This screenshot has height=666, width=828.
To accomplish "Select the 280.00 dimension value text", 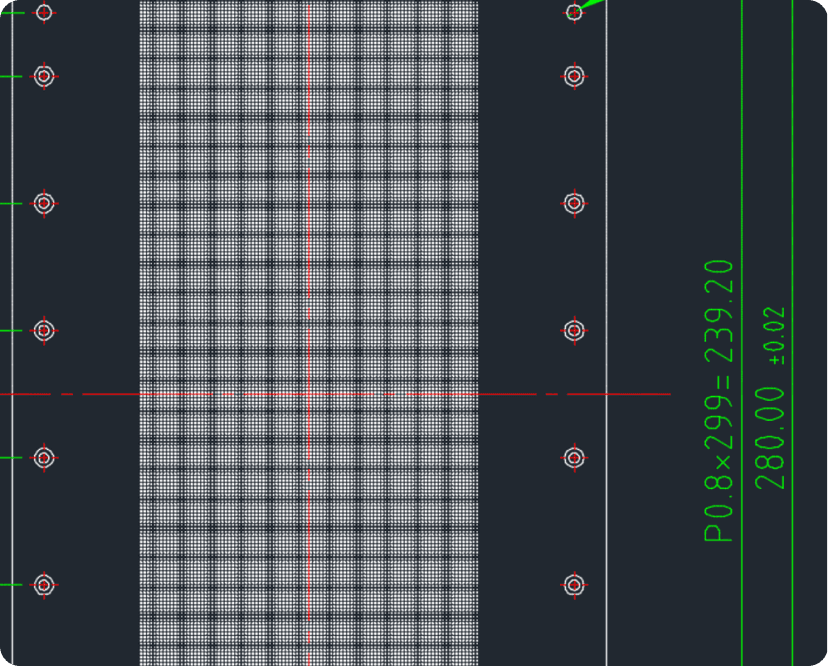I will click(x=770, y=438).
